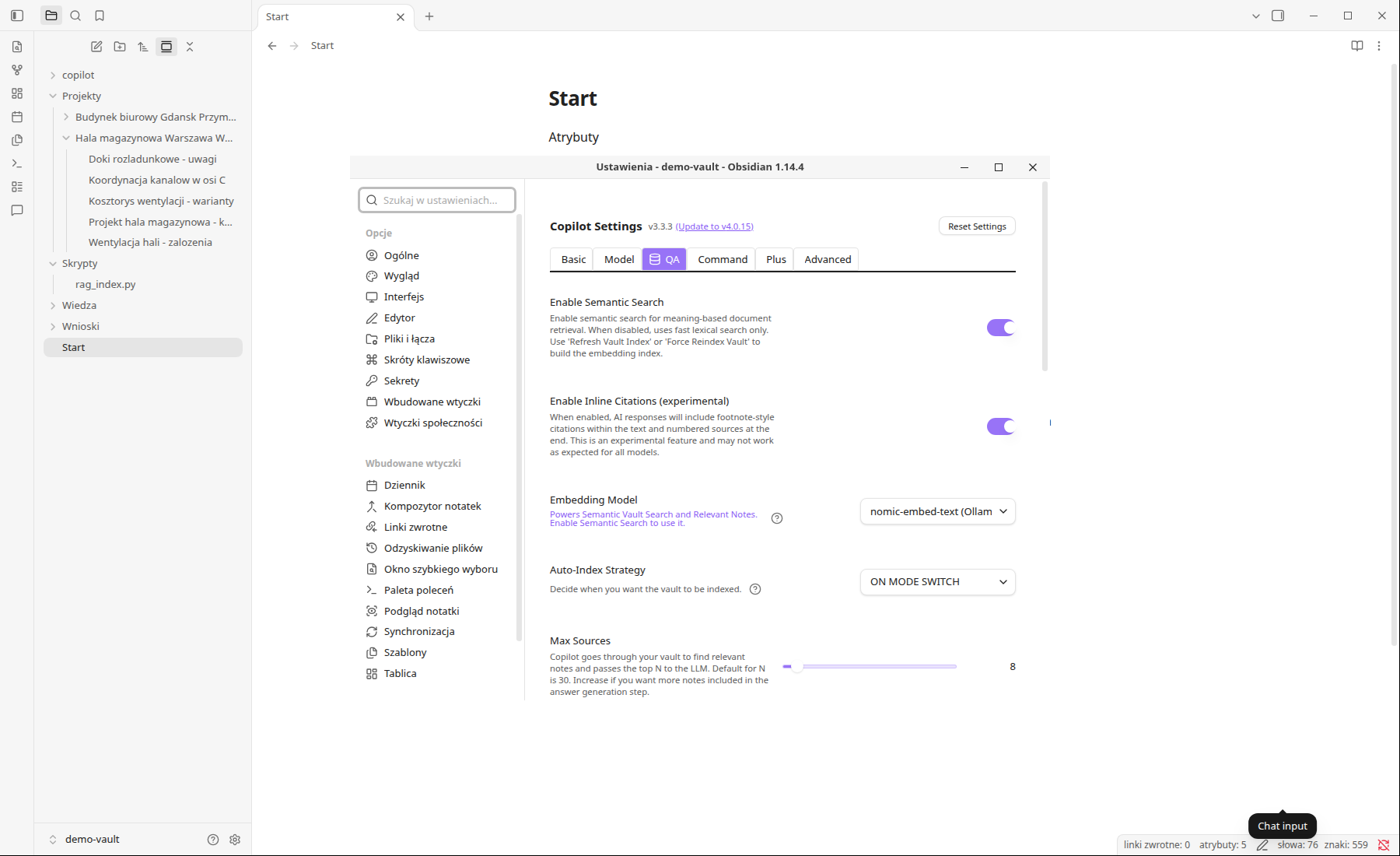Open graph view from the ribbon
This screenshot has width=1400, height=856.
(x=17, y=70)
